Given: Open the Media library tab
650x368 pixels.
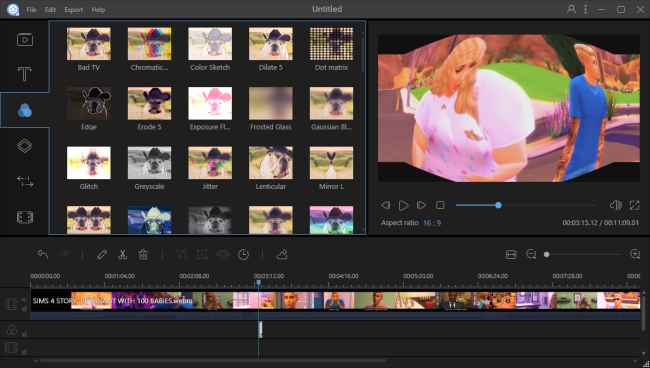Looking at the screenshot, I should [25, 40].
